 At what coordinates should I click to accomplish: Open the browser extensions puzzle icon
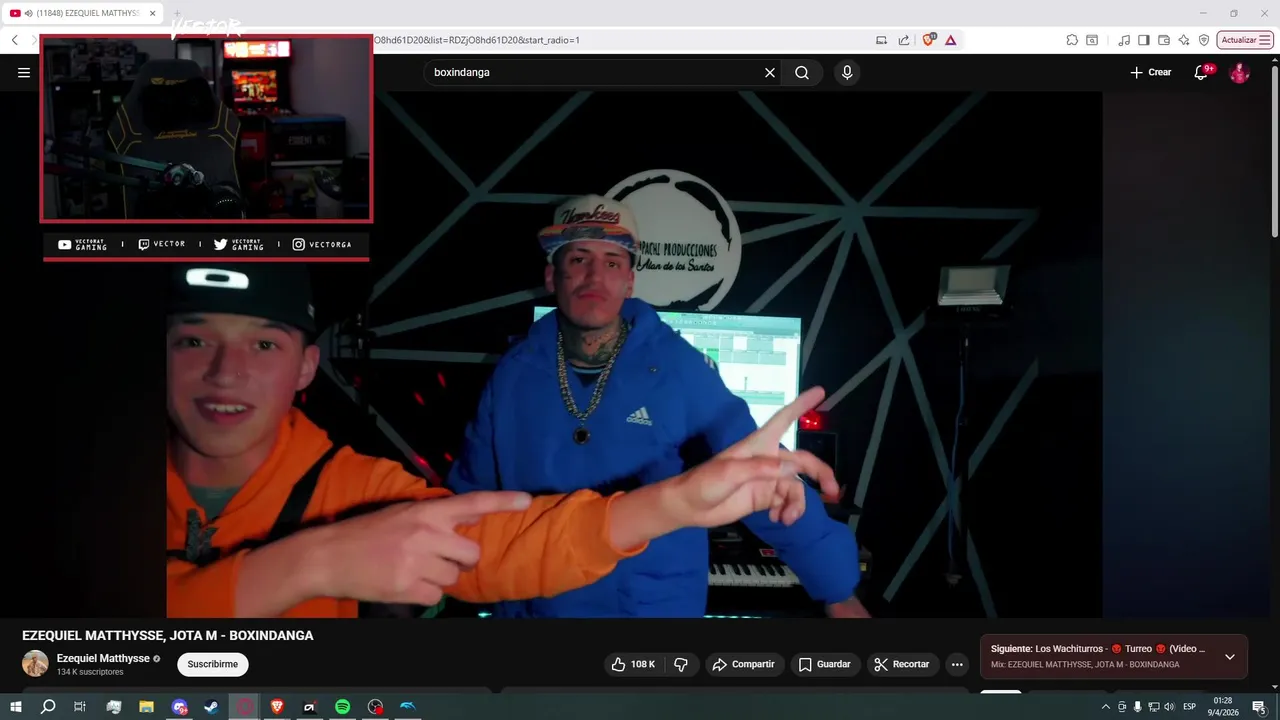click(x=1072, y=40)
